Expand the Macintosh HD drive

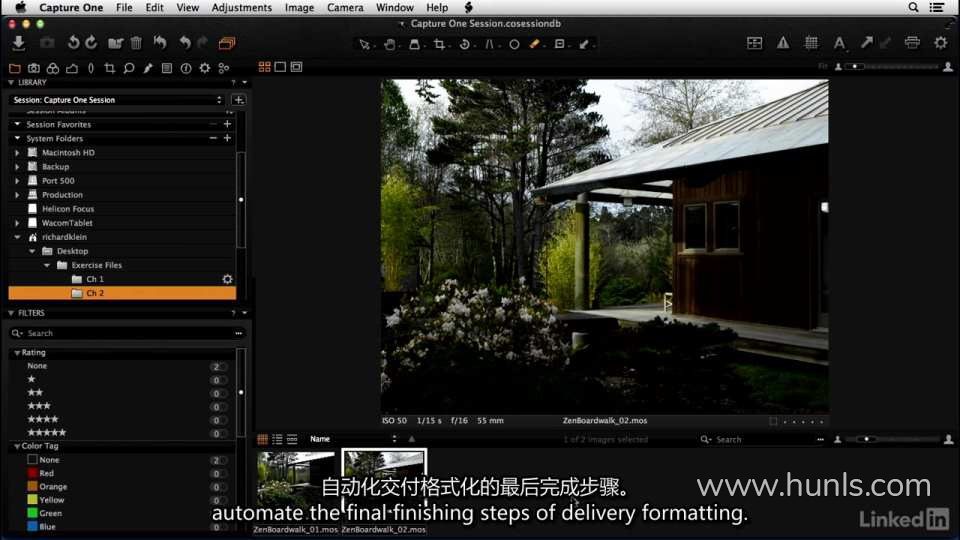tap(17, 152)
